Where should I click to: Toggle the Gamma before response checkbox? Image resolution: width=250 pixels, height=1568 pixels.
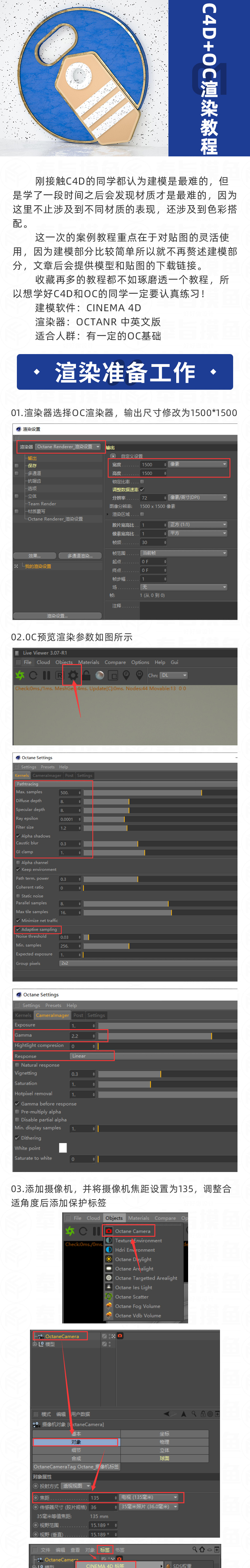(17, 1104)
